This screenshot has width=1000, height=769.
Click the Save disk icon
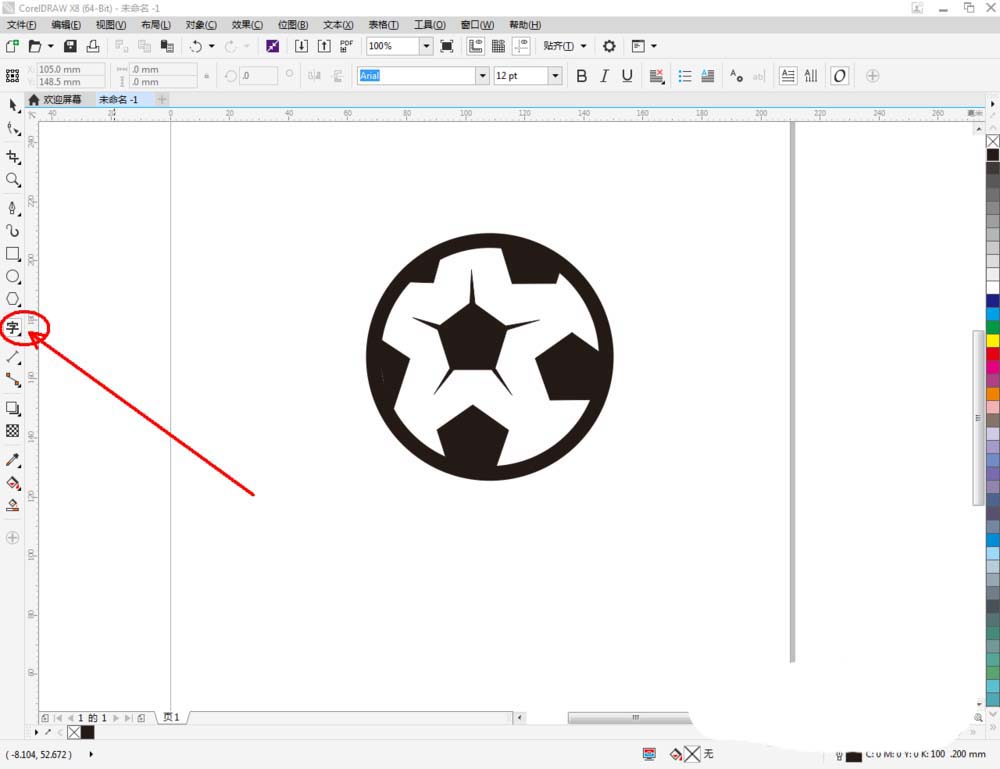point(70,46)
